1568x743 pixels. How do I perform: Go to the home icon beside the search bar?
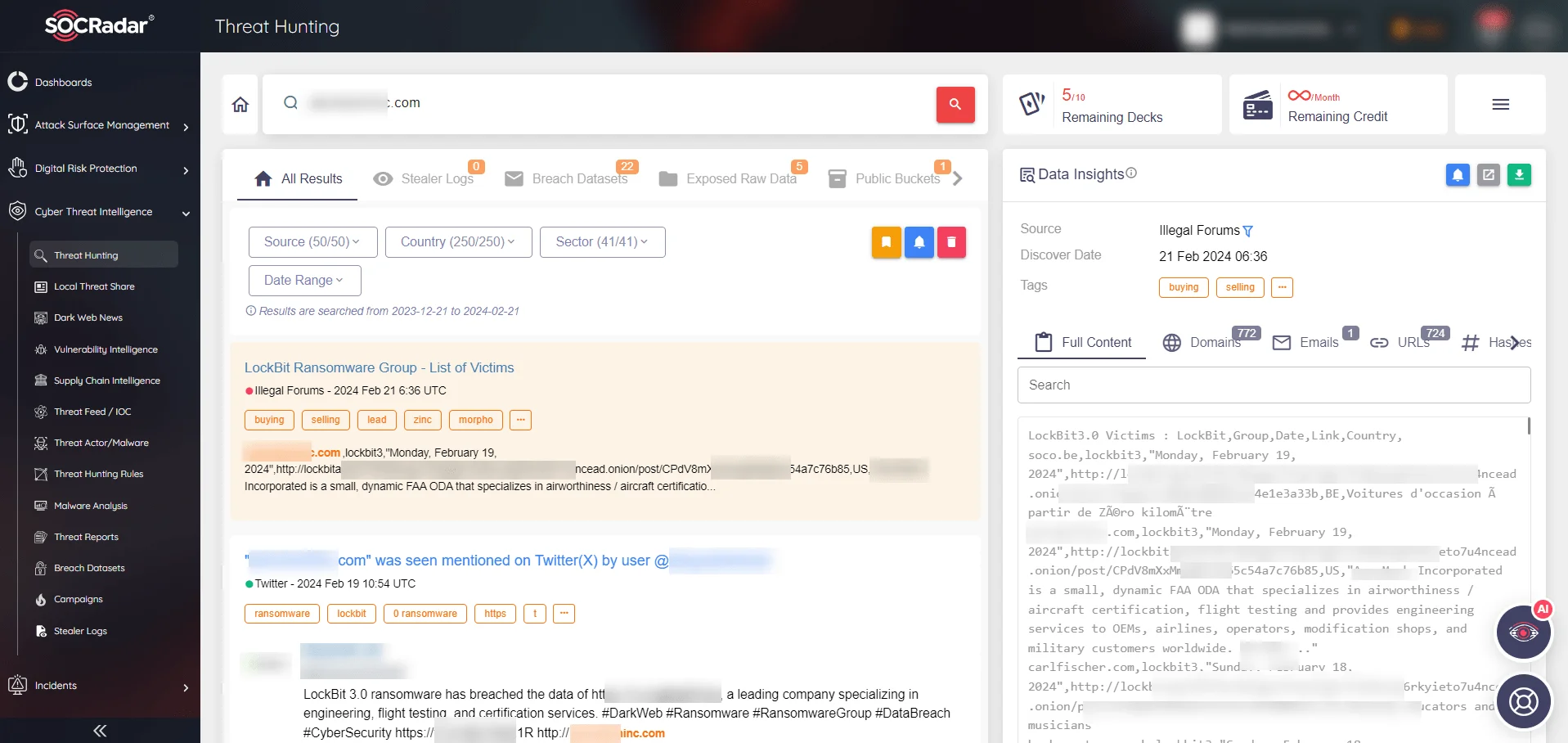[x=240, y=105]
